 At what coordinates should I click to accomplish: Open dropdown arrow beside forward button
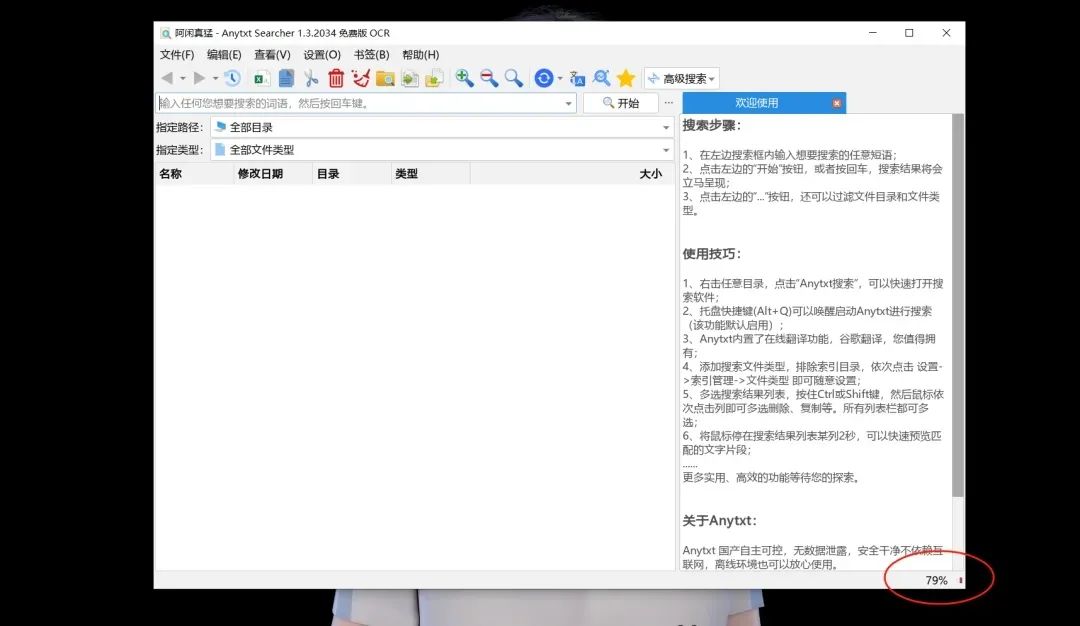point(216,79)
